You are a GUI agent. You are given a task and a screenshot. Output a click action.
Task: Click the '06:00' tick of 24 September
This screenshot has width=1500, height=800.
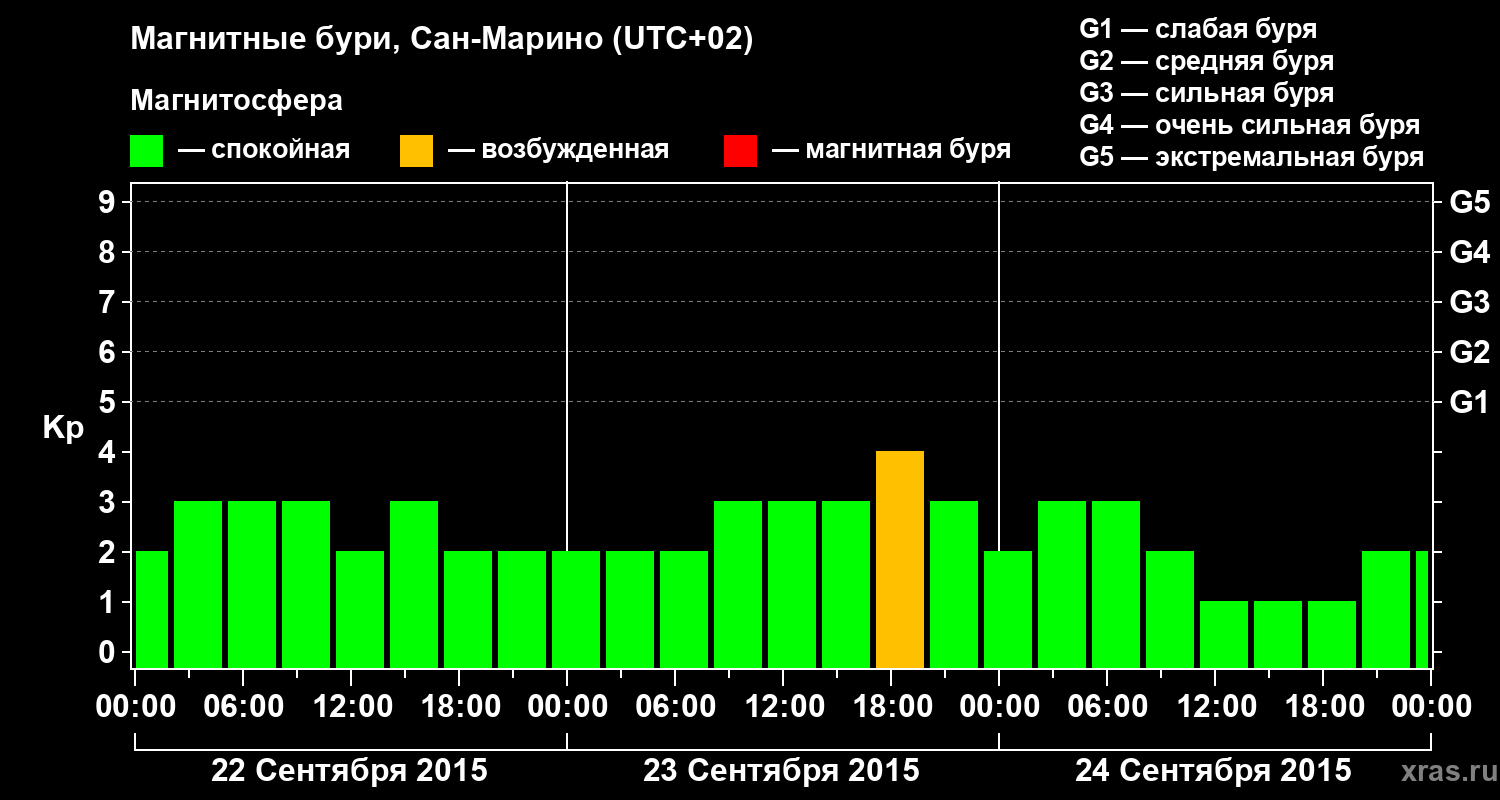pyautogui.click(x=1107, y=707)
